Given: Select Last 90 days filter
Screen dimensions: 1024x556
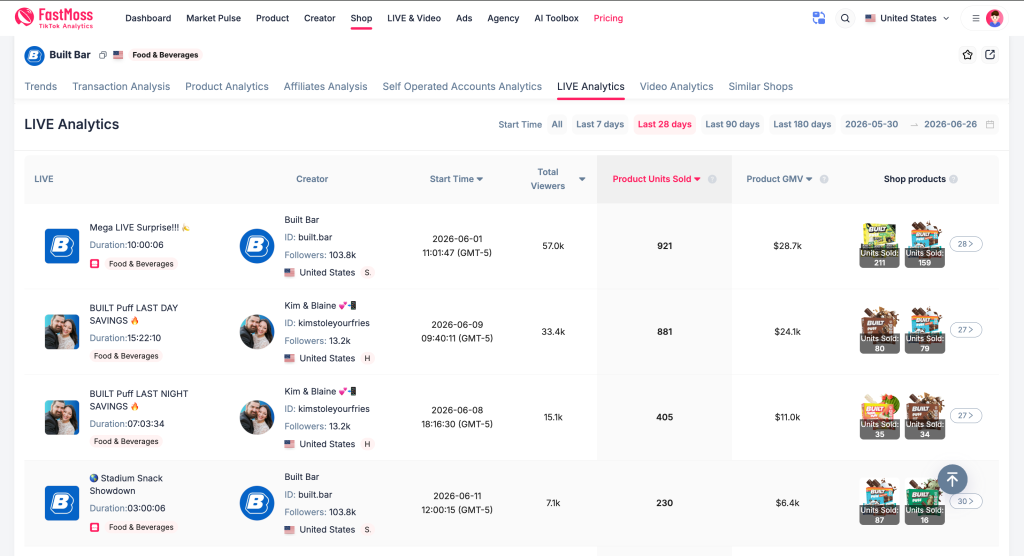Looking at the screenshot, I should point(732,124).
